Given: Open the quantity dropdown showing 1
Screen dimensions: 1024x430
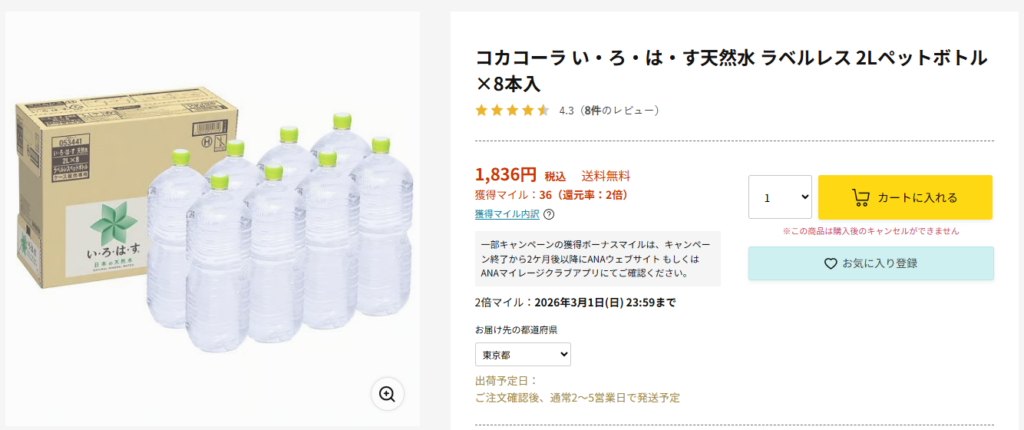Looking at the screenshot, I should [780, 197].
